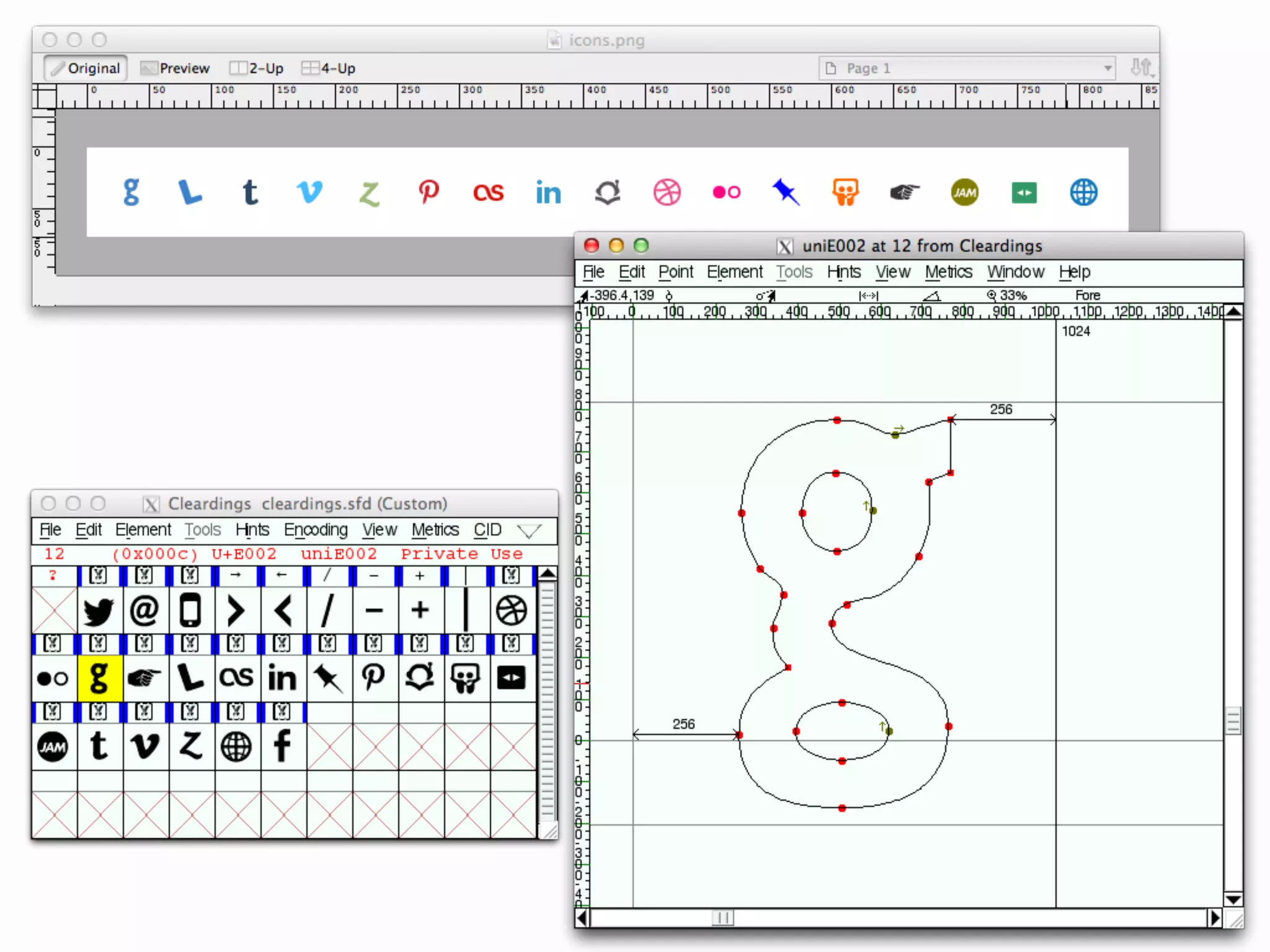Open the Page 1 dropdown
Image resolution: width=1270 pixels, height=952 pixels.
tap(966, 68)
